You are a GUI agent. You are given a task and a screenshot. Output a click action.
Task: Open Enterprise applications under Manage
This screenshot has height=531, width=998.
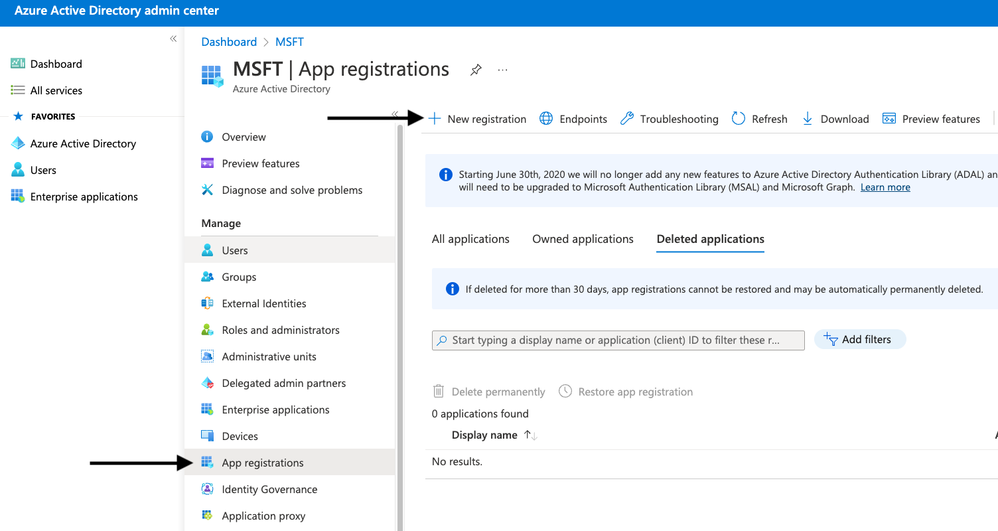pyautogui.click(x=276, y=409)
